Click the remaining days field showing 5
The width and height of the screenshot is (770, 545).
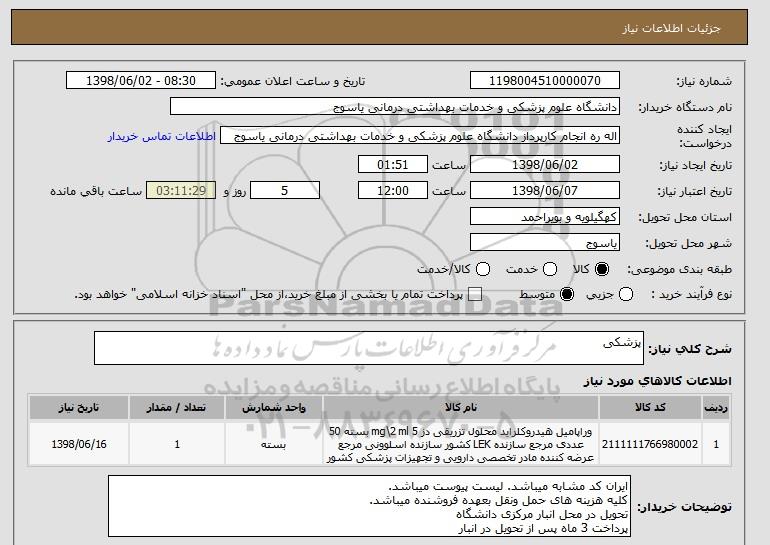285,191
